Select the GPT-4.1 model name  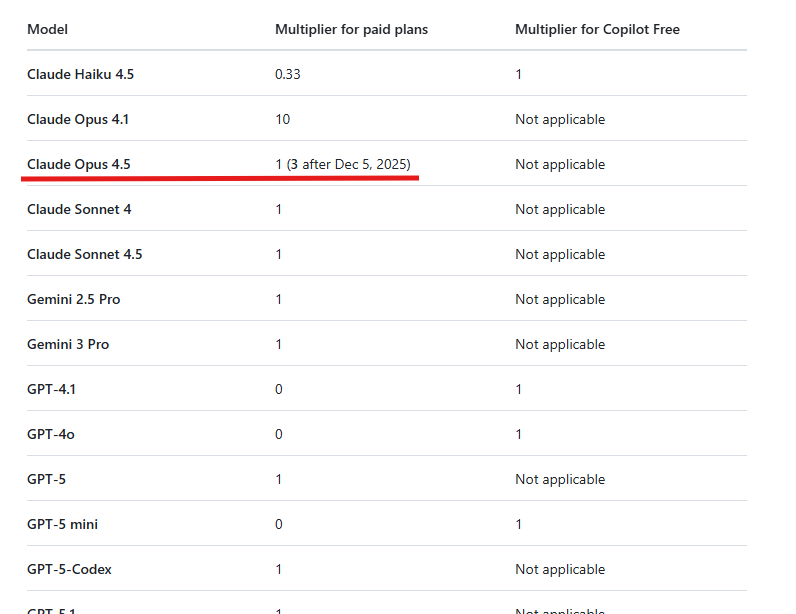coord(51,389)
